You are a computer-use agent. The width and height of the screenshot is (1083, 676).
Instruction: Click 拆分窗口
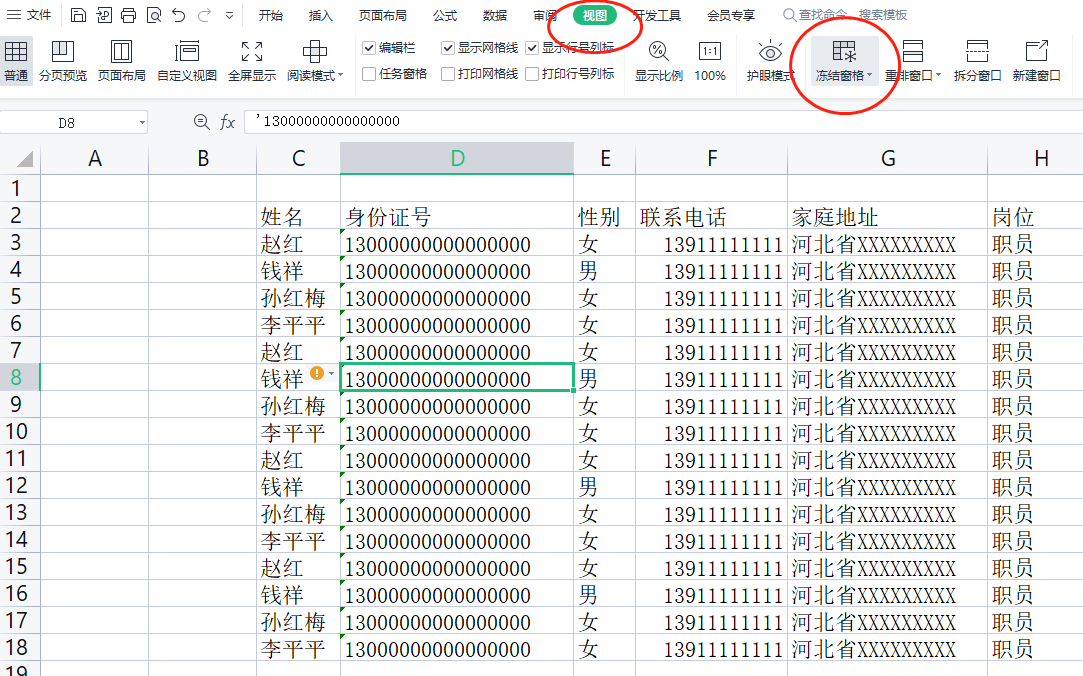(977, 61)
